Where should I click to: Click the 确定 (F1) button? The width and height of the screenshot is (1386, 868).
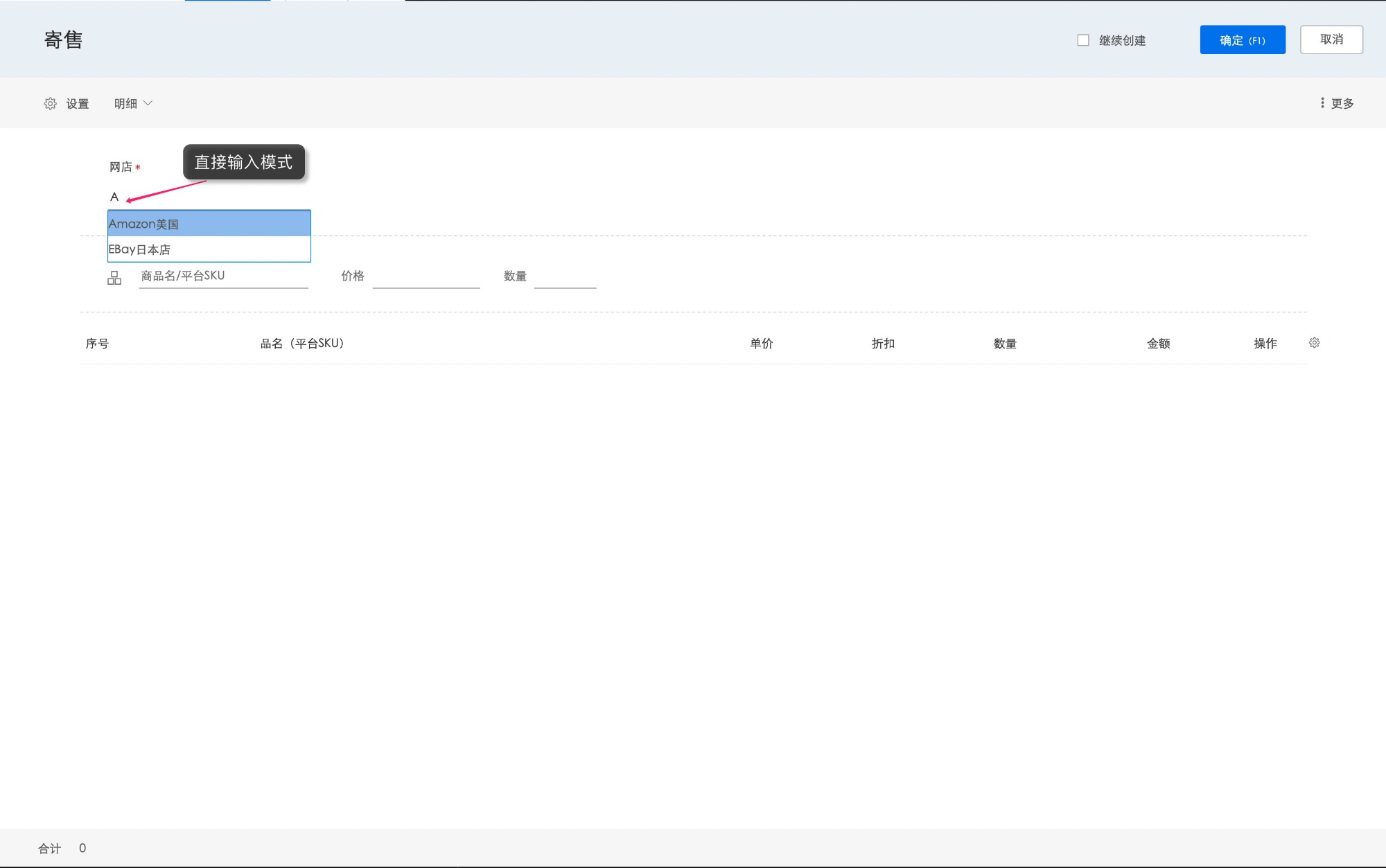[x=1242, y=40]
